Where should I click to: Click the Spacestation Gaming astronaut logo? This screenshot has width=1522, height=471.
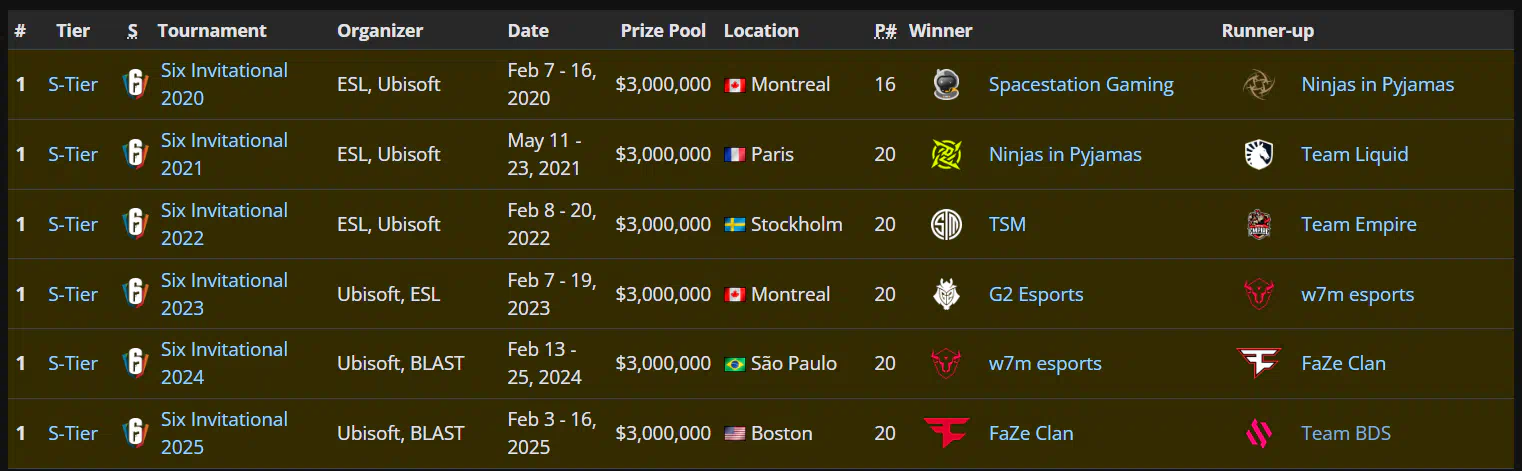click(946, 84)
